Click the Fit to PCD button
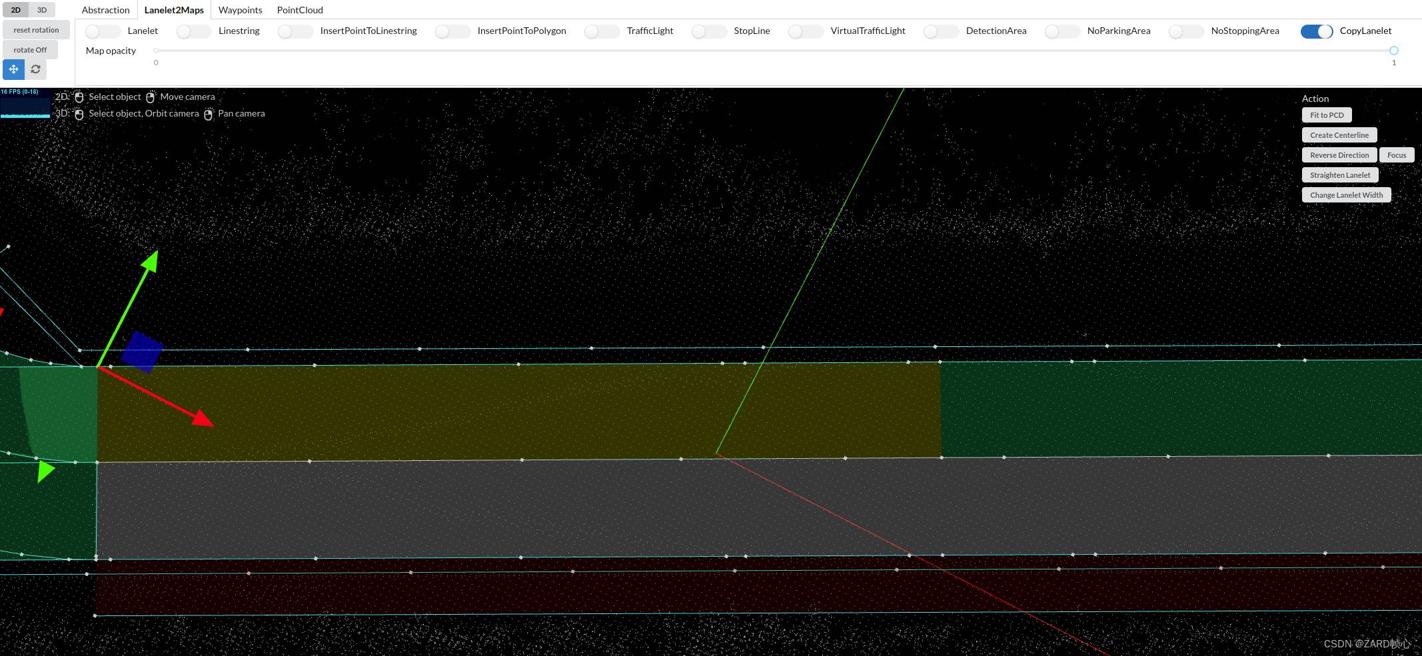The image size is (1422, 656). tap(1327, 115)
